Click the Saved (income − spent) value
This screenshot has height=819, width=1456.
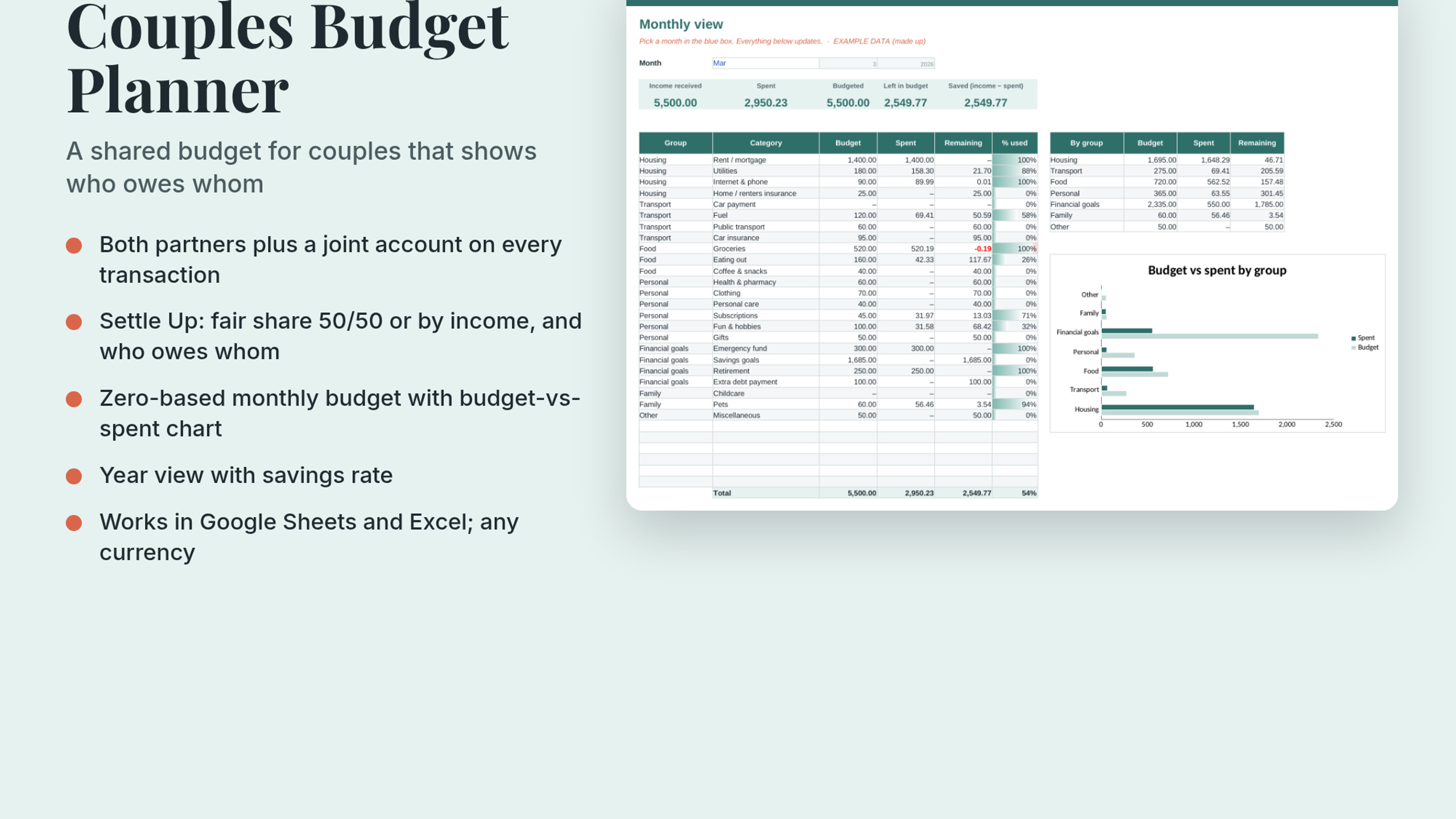click(985, 103)
